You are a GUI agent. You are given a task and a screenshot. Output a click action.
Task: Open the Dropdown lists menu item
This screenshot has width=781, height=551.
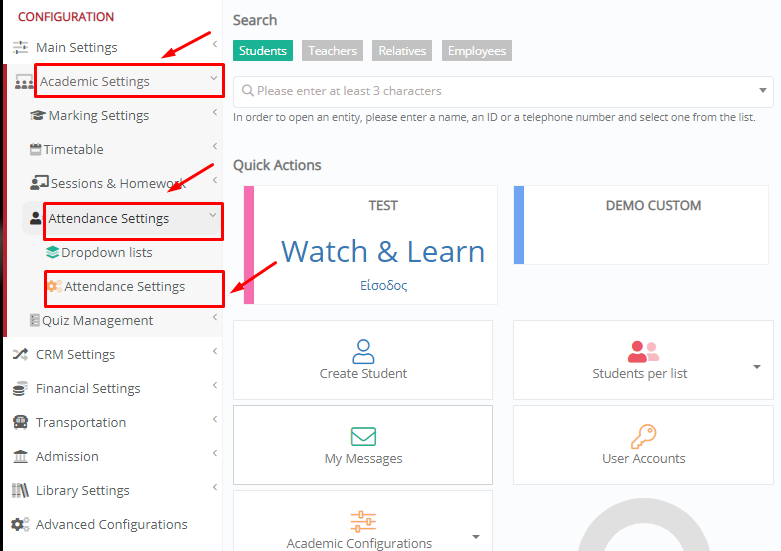point(107,252)
